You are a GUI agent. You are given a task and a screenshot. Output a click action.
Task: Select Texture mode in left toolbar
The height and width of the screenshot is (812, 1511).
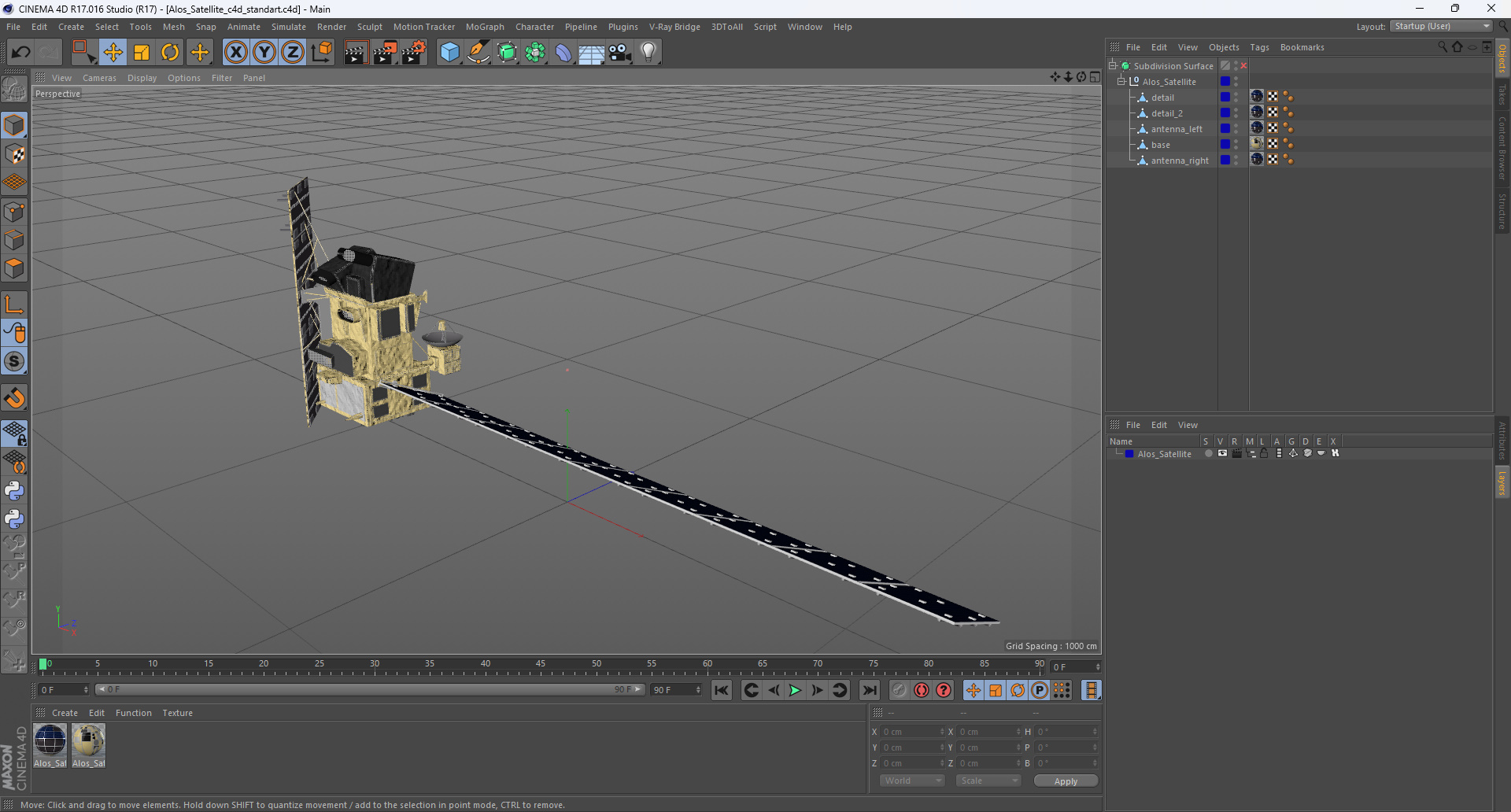(14, 154)
